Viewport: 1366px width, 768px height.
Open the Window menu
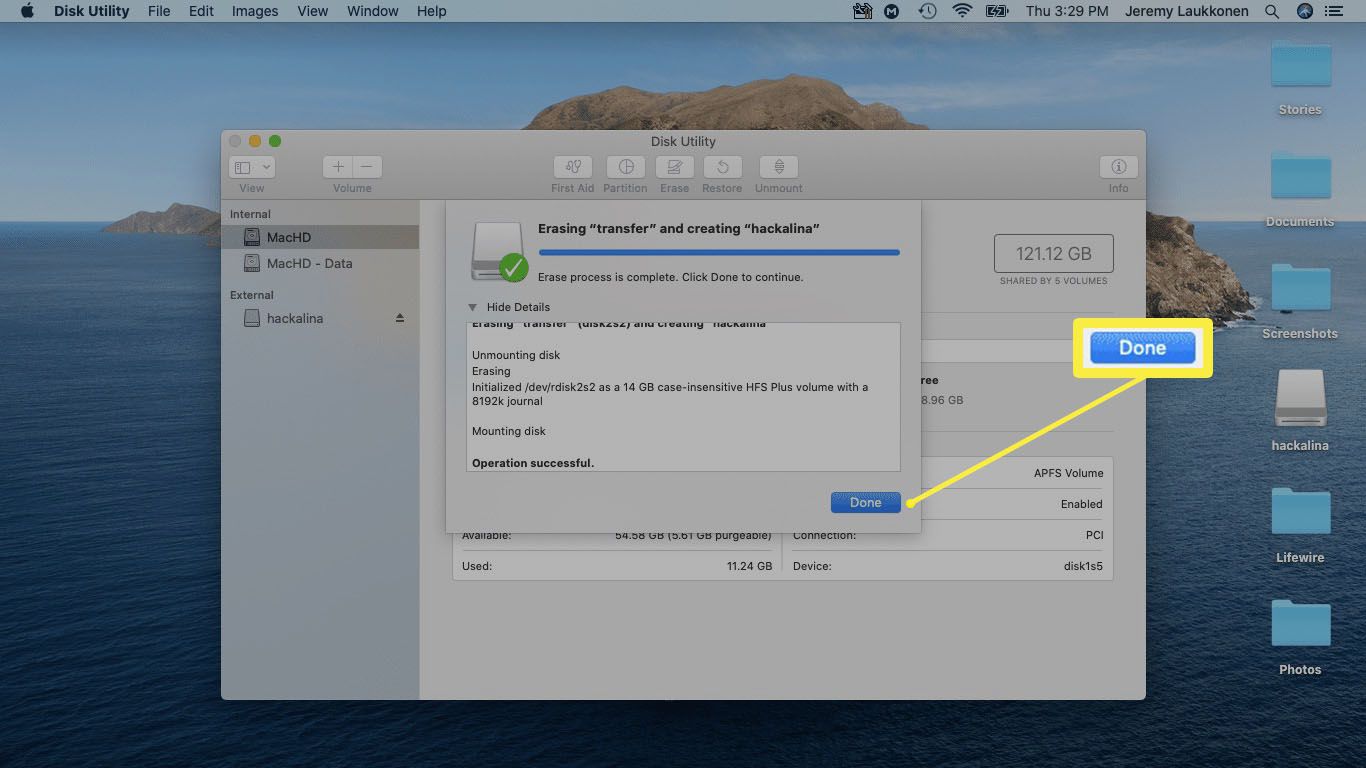[371, 11]
